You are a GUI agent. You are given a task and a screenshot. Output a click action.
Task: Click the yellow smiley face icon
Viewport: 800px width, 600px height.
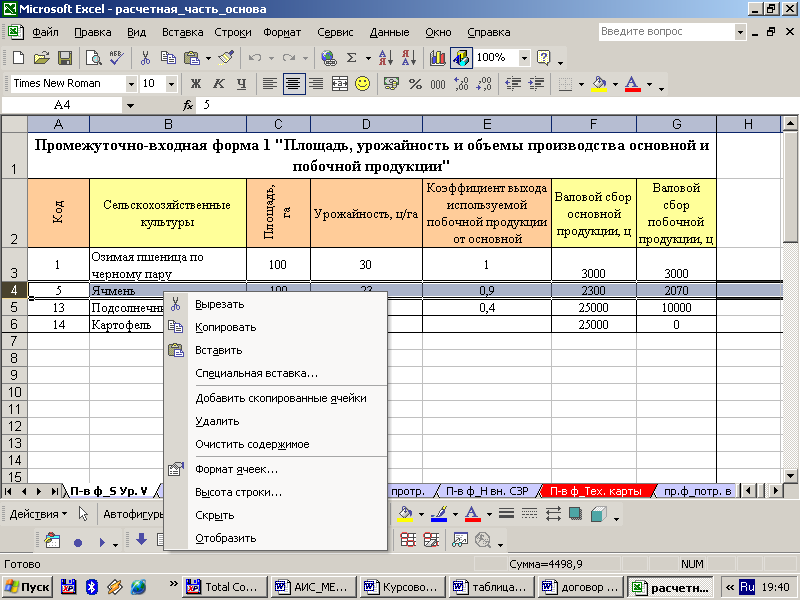(363, 84)
